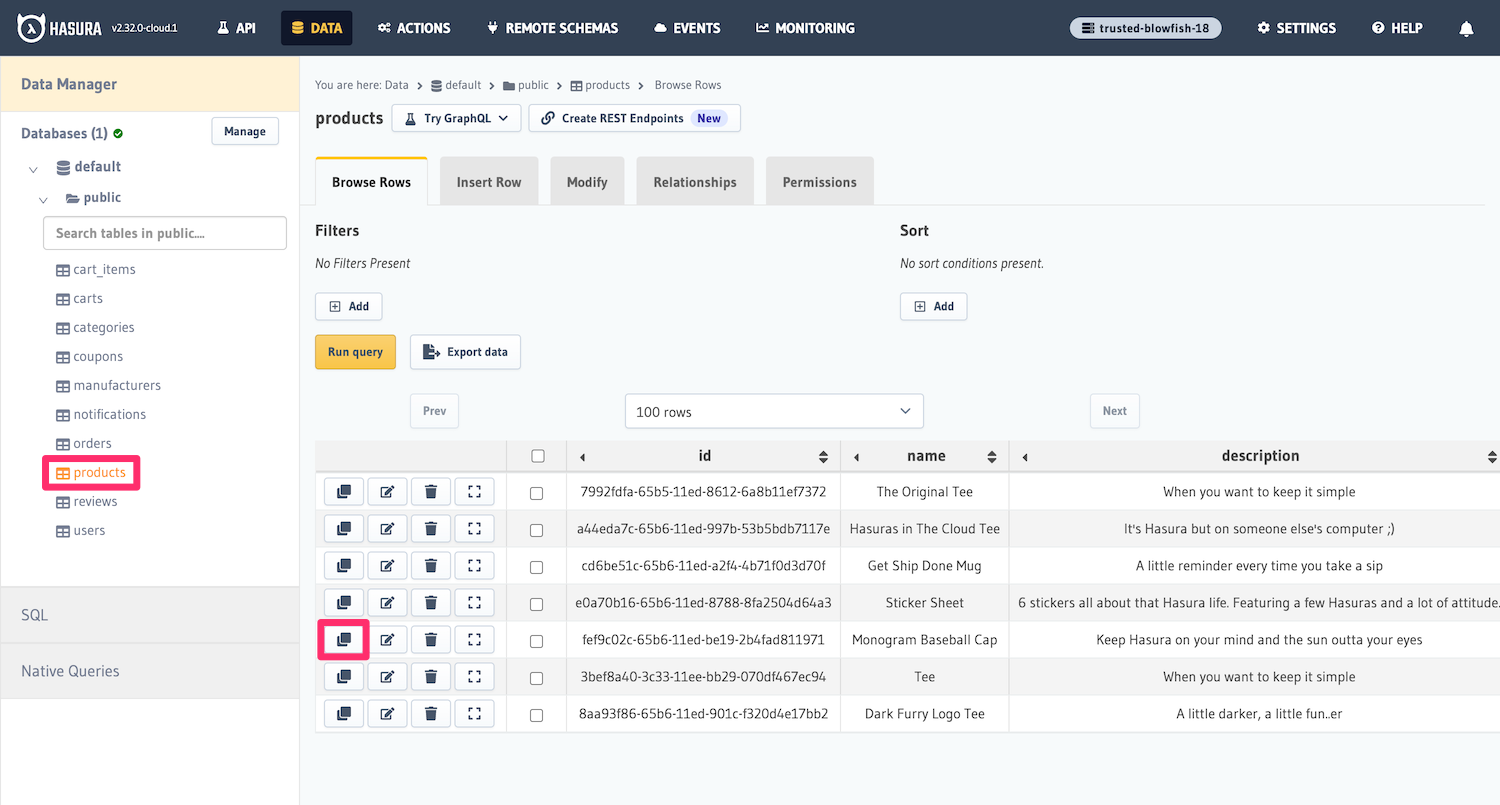Edit the Tee row with pencil icon
The image size is (1500, 805).
tap(387, 677)
